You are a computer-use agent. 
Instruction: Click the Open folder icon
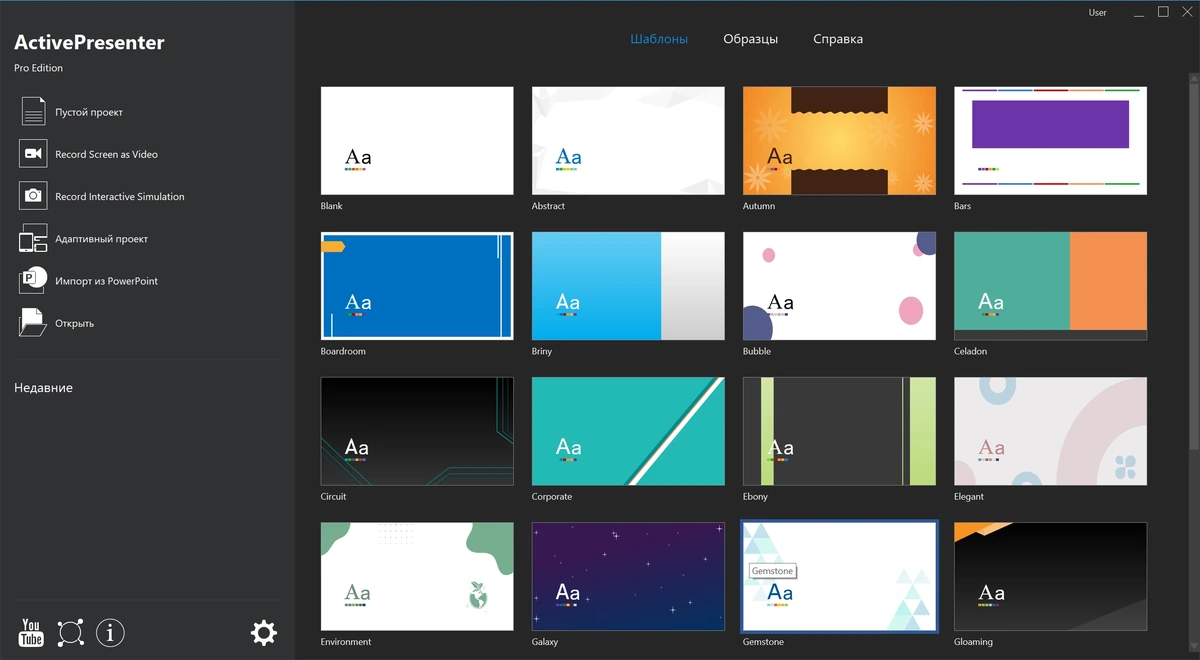[x=33, y=322]
